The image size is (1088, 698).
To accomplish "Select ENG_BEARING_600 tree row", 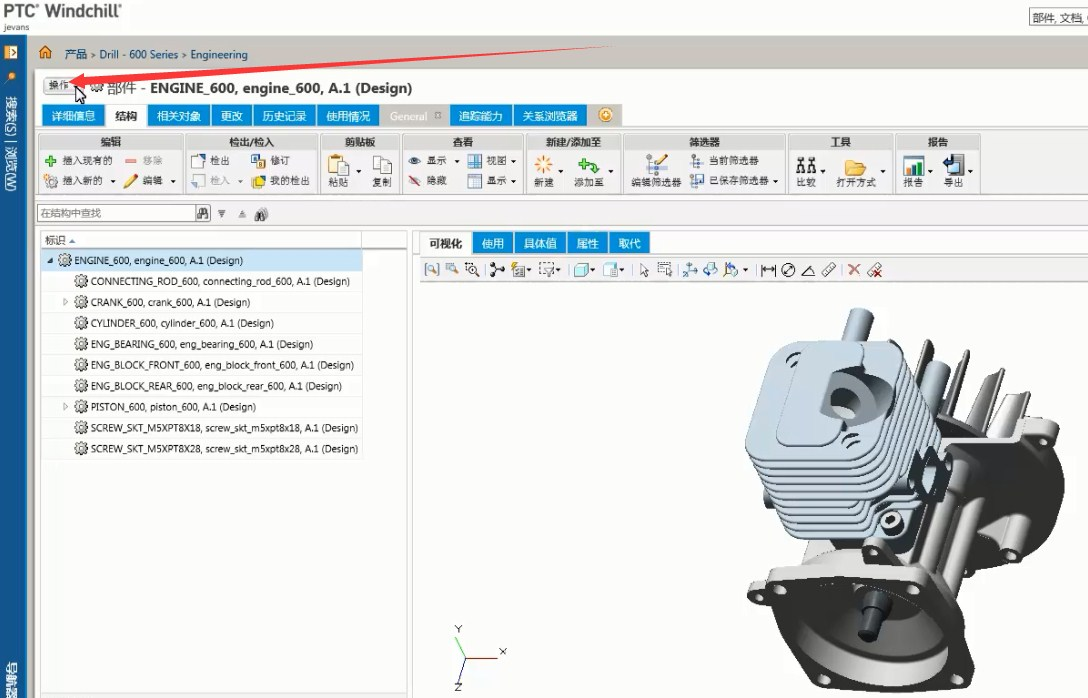I will tap(202, 344).
